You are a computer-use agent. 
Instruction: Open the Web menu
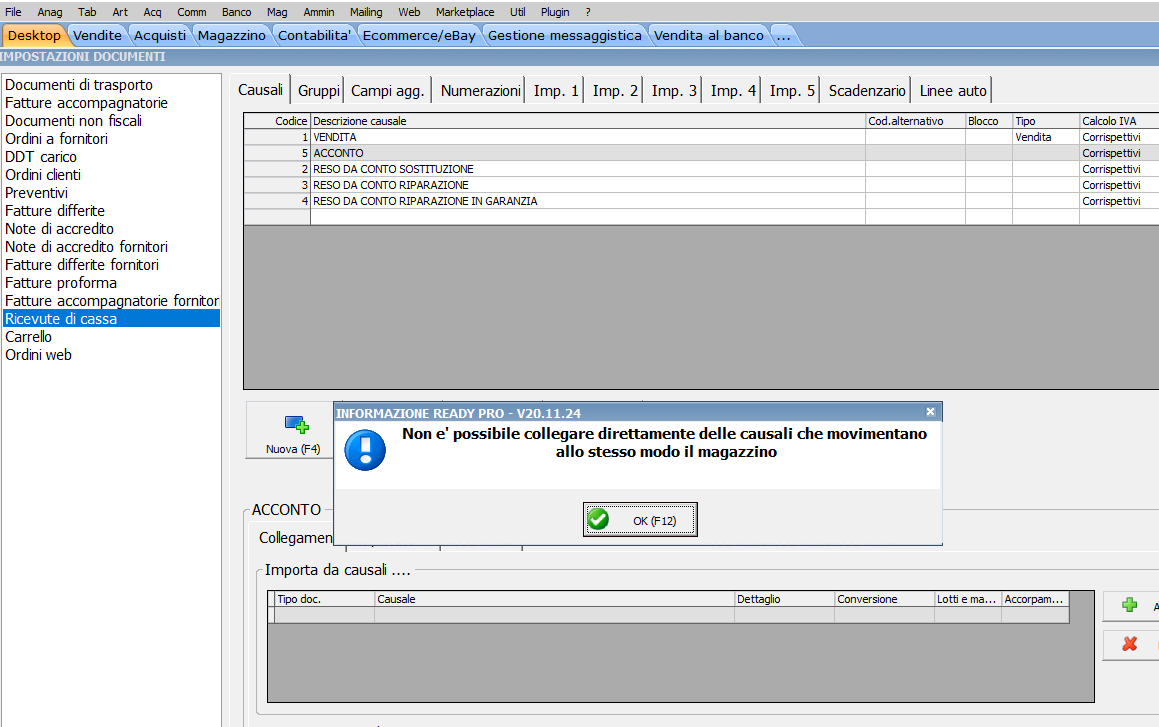pyautogui.click(x=409, y=12)
